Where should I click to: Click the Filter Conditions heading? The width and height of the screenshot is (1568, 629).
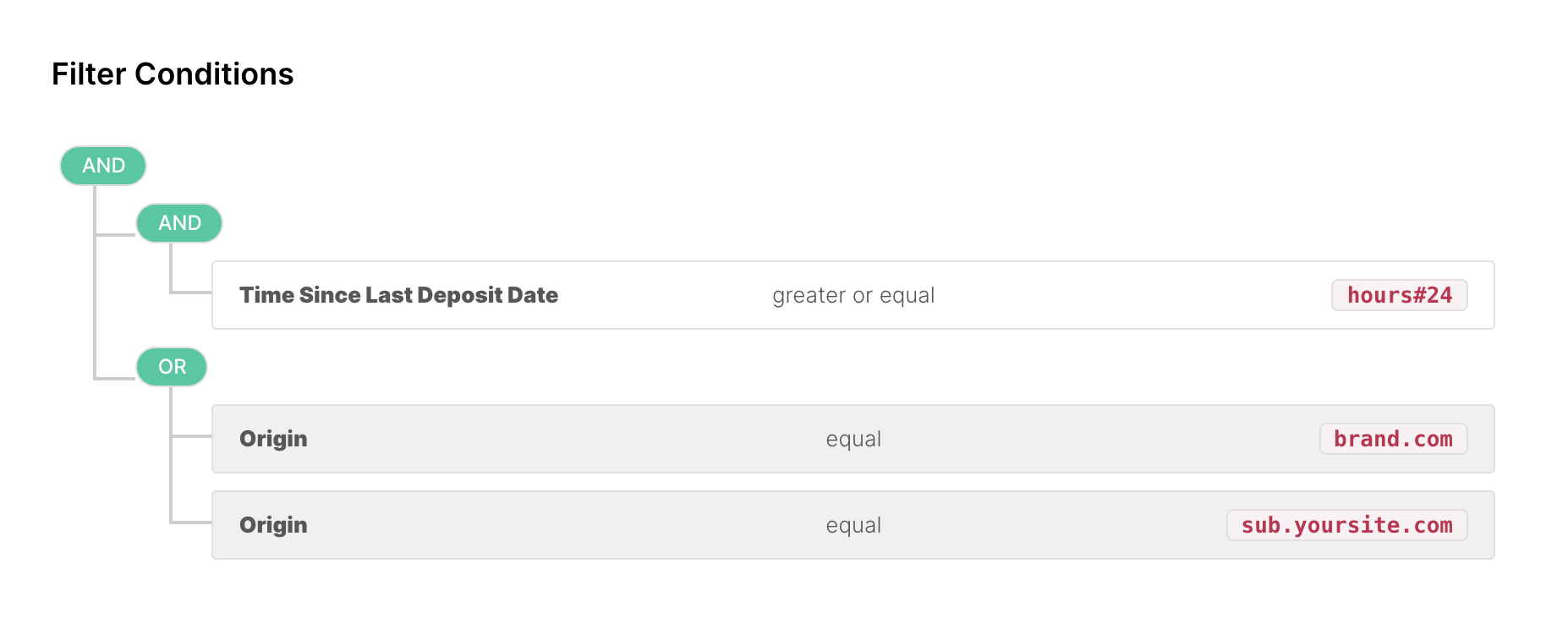173,74
